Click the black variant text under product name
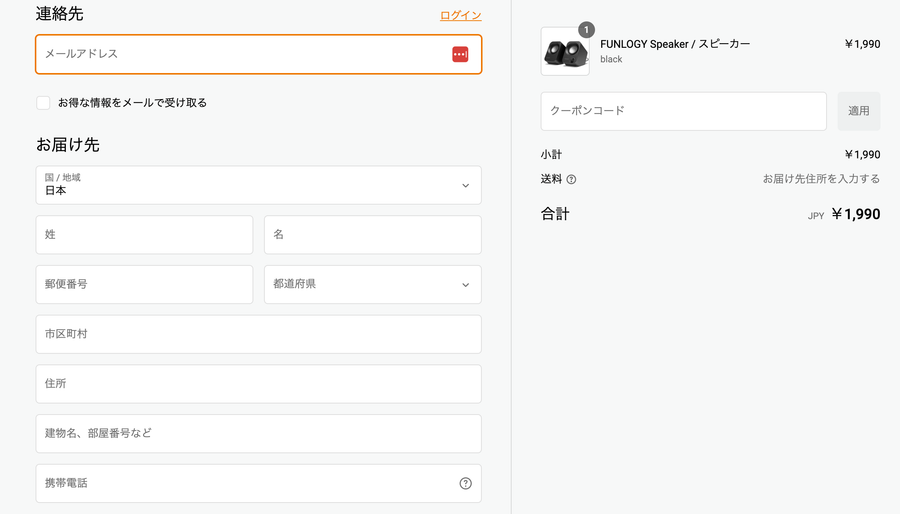 point(611,59)
